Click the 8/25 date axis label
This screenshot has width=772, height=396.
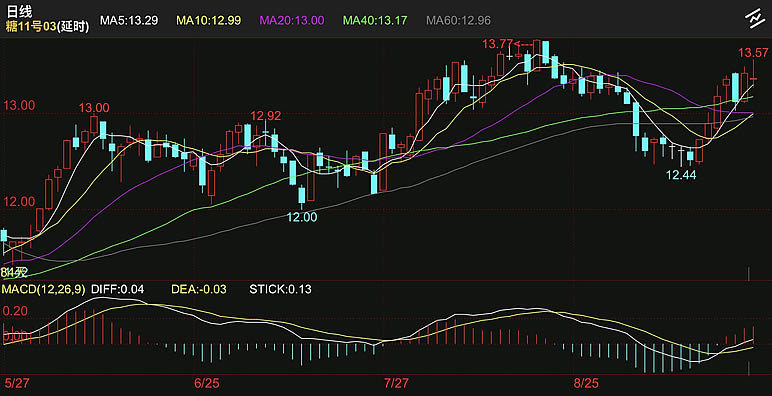[586, 383]
